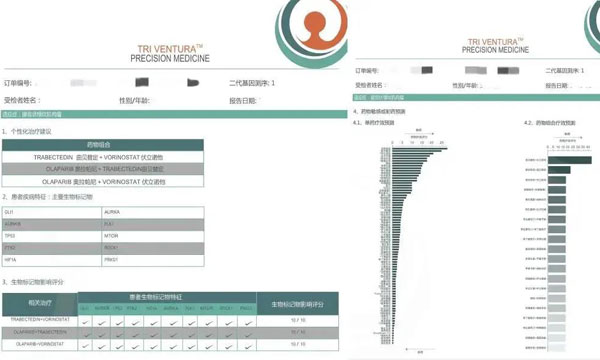Image resolution: width=600 pixels, height=360 pixels.
Task: Click the score for TRABECTEDIN+VORINOSTAT row
Action: pyautogui.click(x=298, y=320)
